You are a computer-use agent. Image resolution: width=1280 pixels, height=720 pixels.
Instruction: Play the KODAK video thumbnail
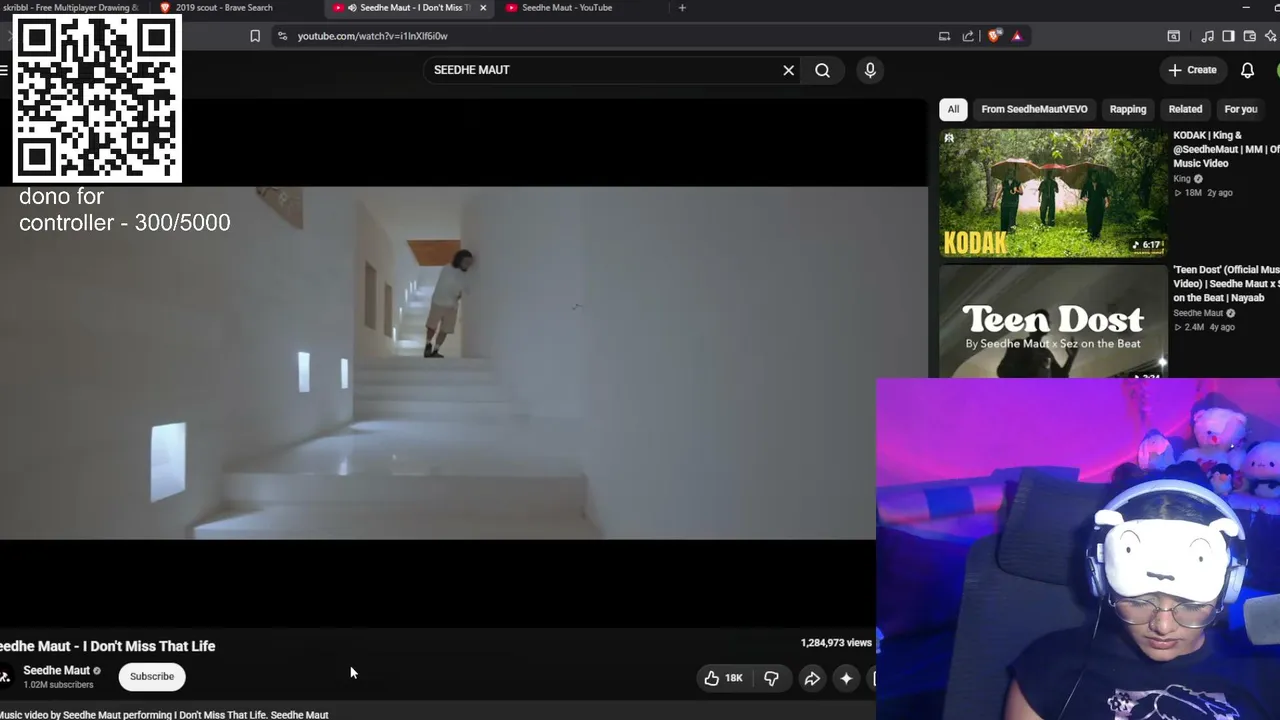(1053, 193)
